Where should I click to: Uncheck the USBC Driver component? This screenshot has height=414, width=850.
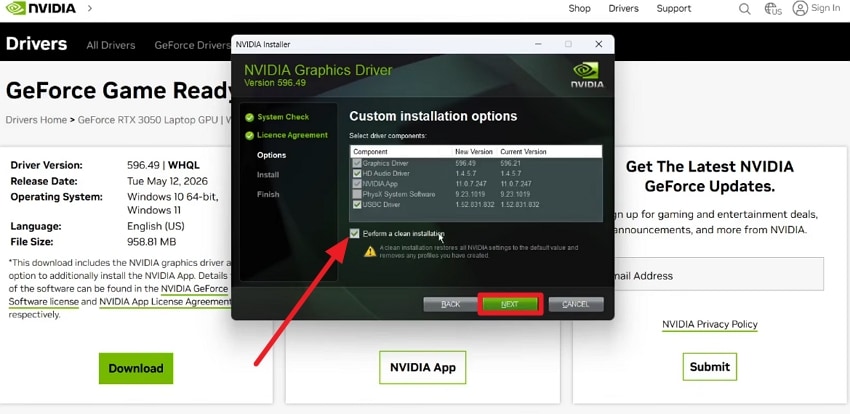point(357,205)
